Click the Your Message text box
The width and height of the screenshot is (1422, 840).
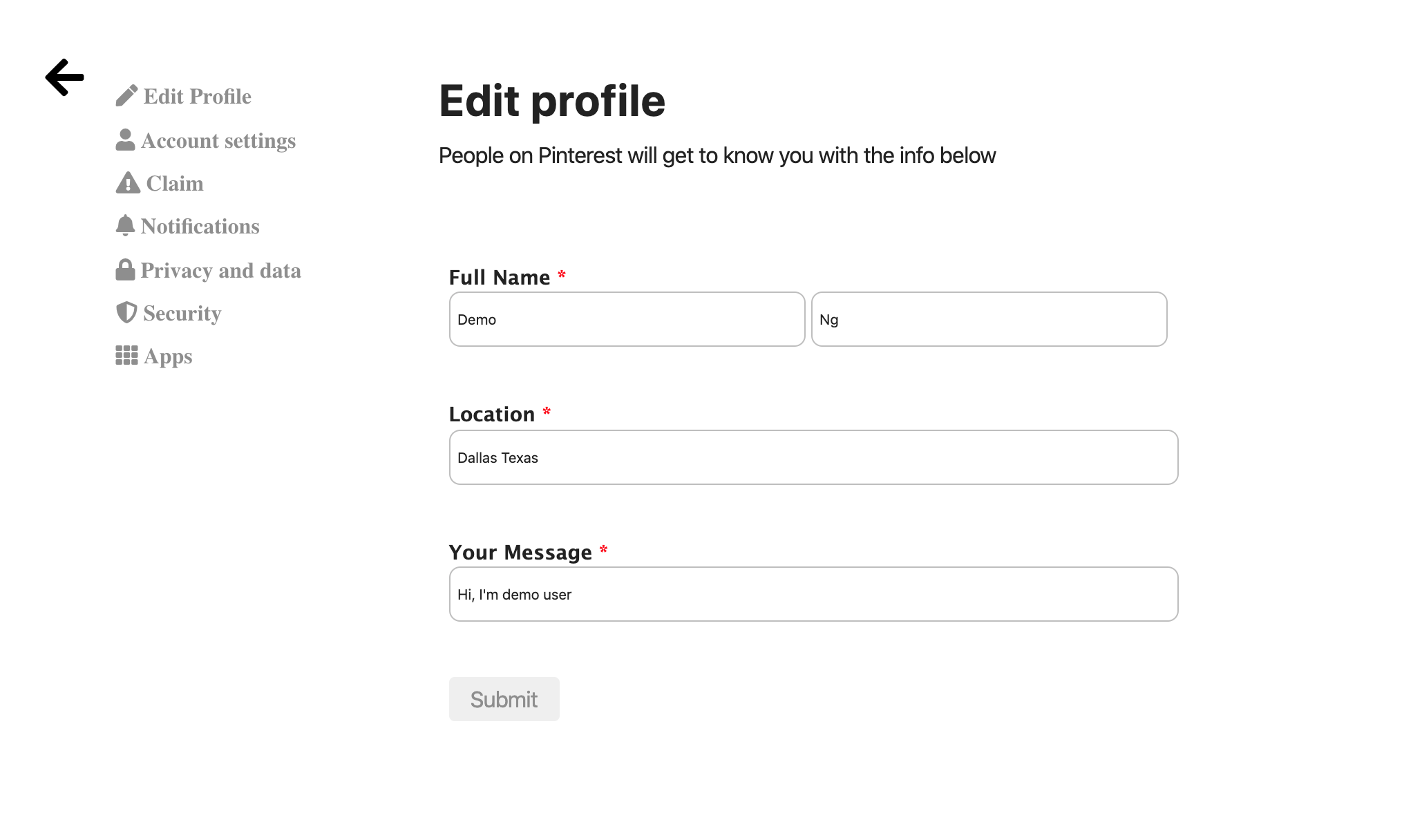[x=813, y=593]
